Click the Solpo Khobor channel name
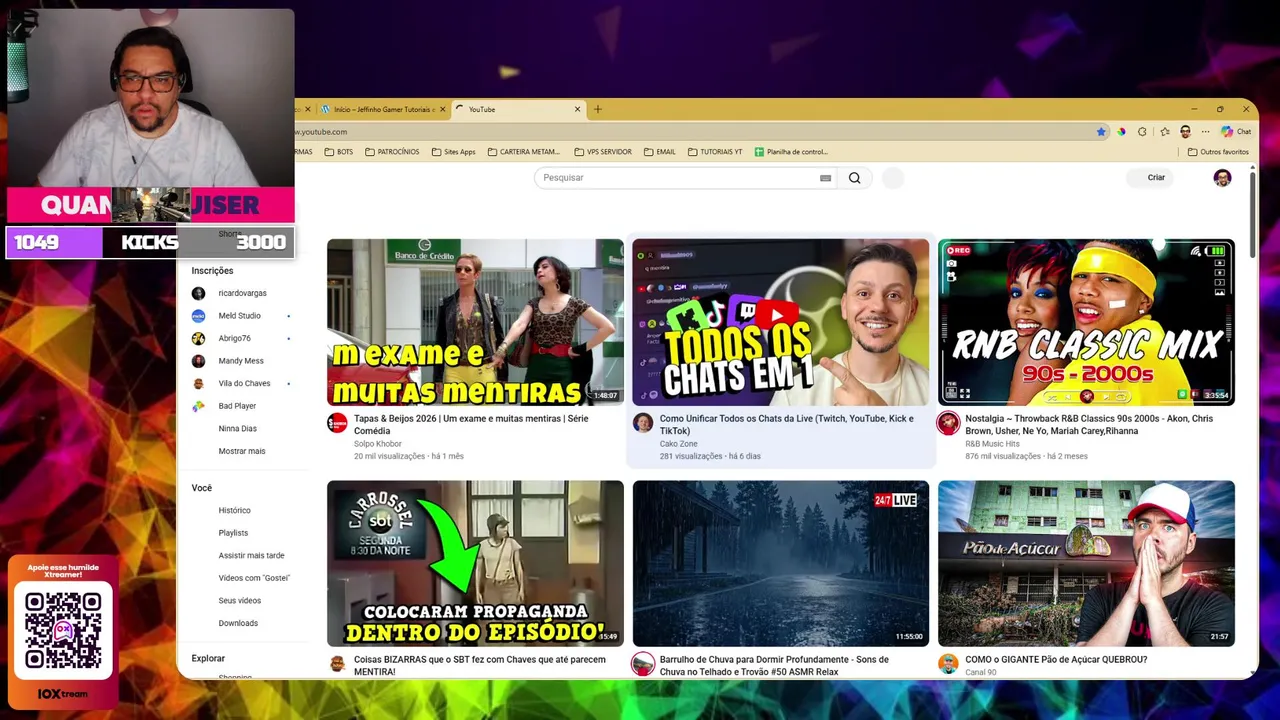This screenshot has height=720, width=1280. pos(378,444)
